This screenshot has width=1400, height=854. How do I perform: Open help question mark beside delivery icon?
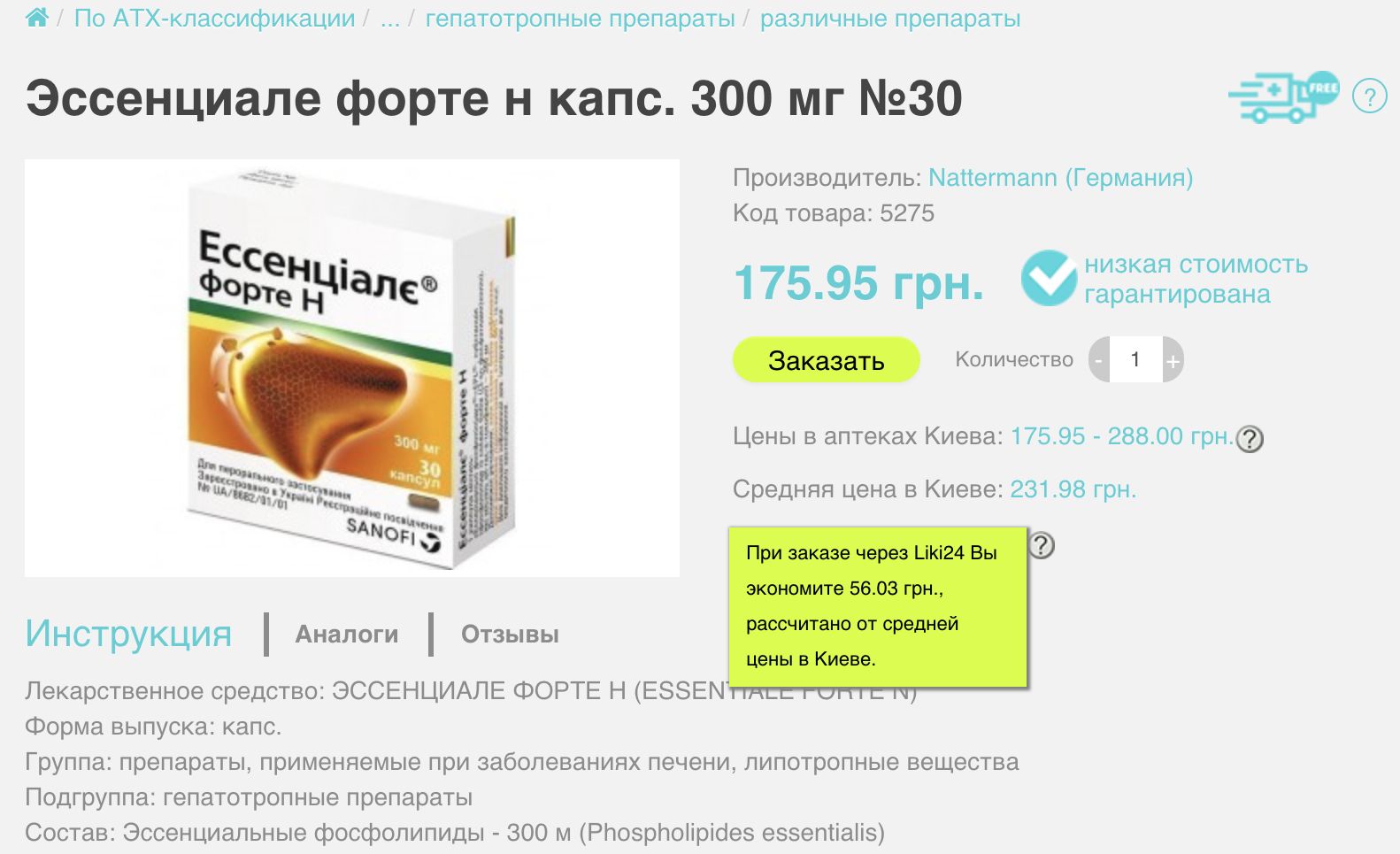tap(1369, 96)
